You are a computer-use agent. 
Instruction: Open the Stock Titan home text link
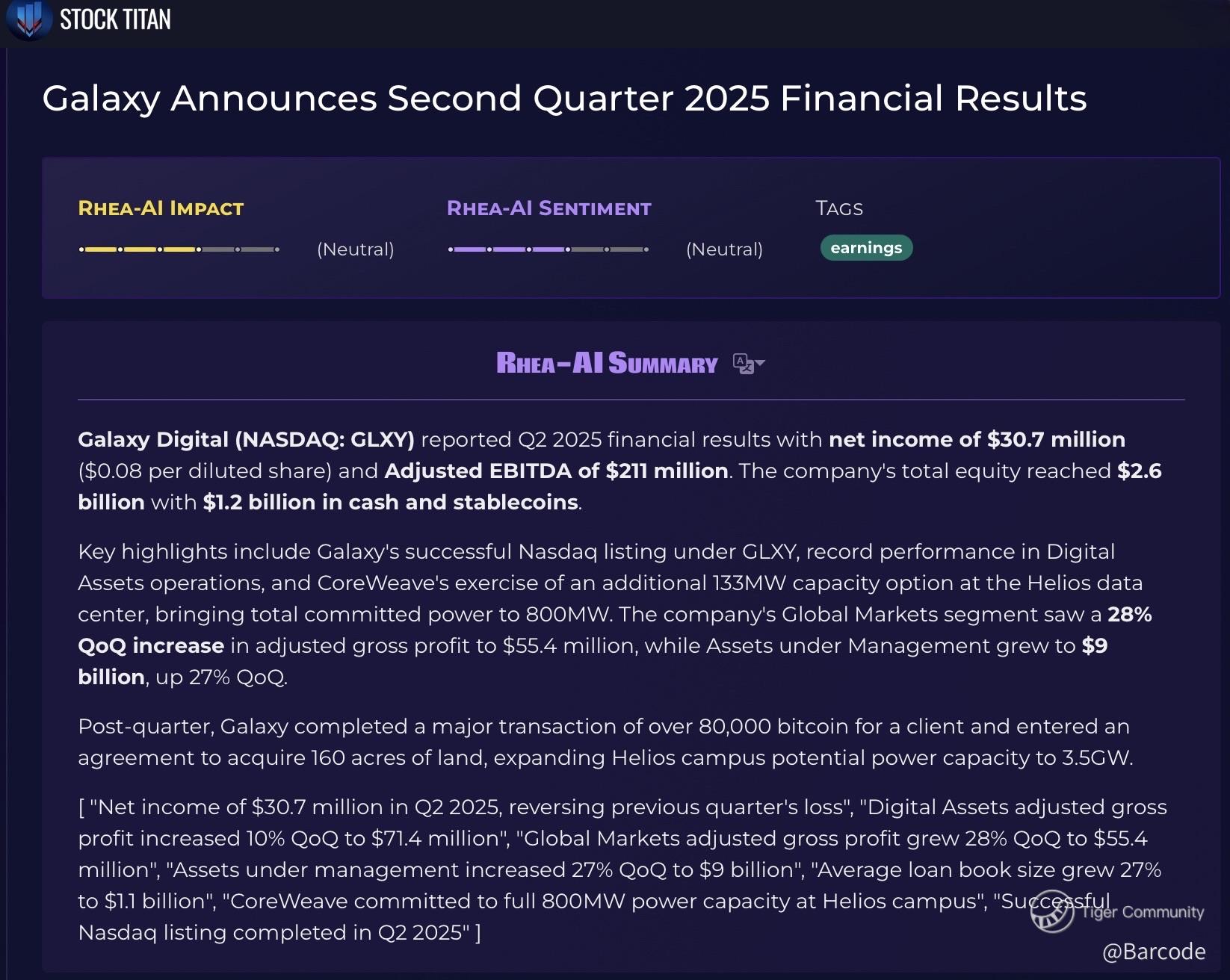[x=115, y=19]
